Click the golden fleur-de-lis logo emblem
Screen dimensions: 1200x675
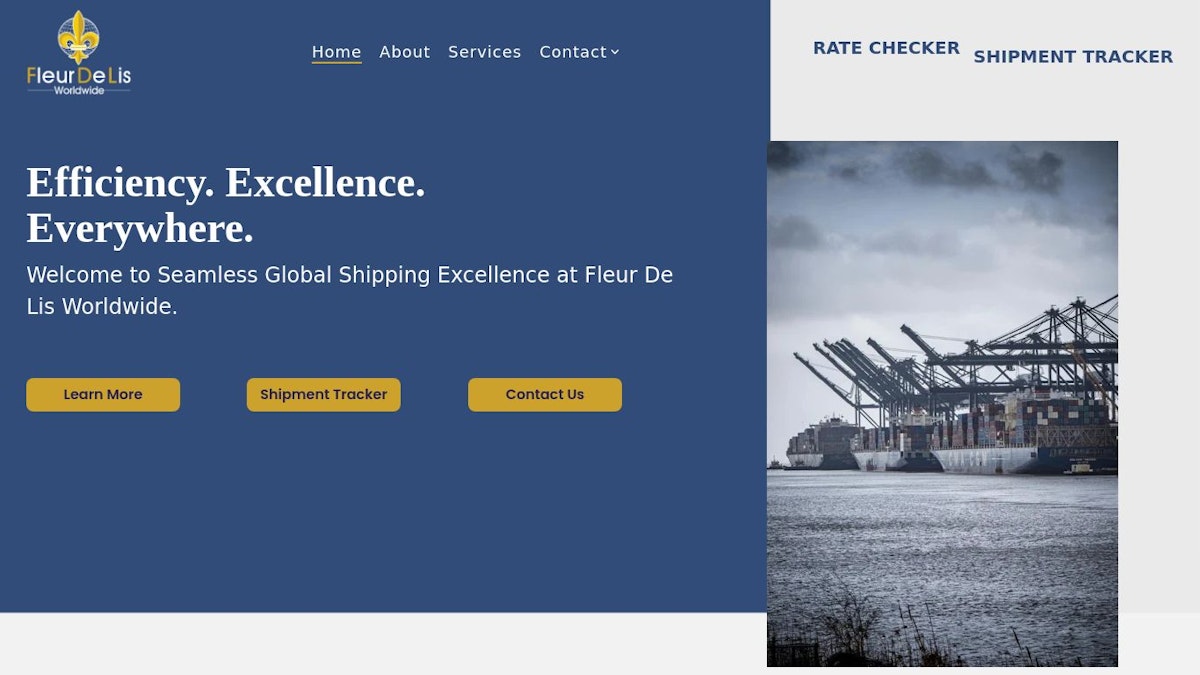78,37
